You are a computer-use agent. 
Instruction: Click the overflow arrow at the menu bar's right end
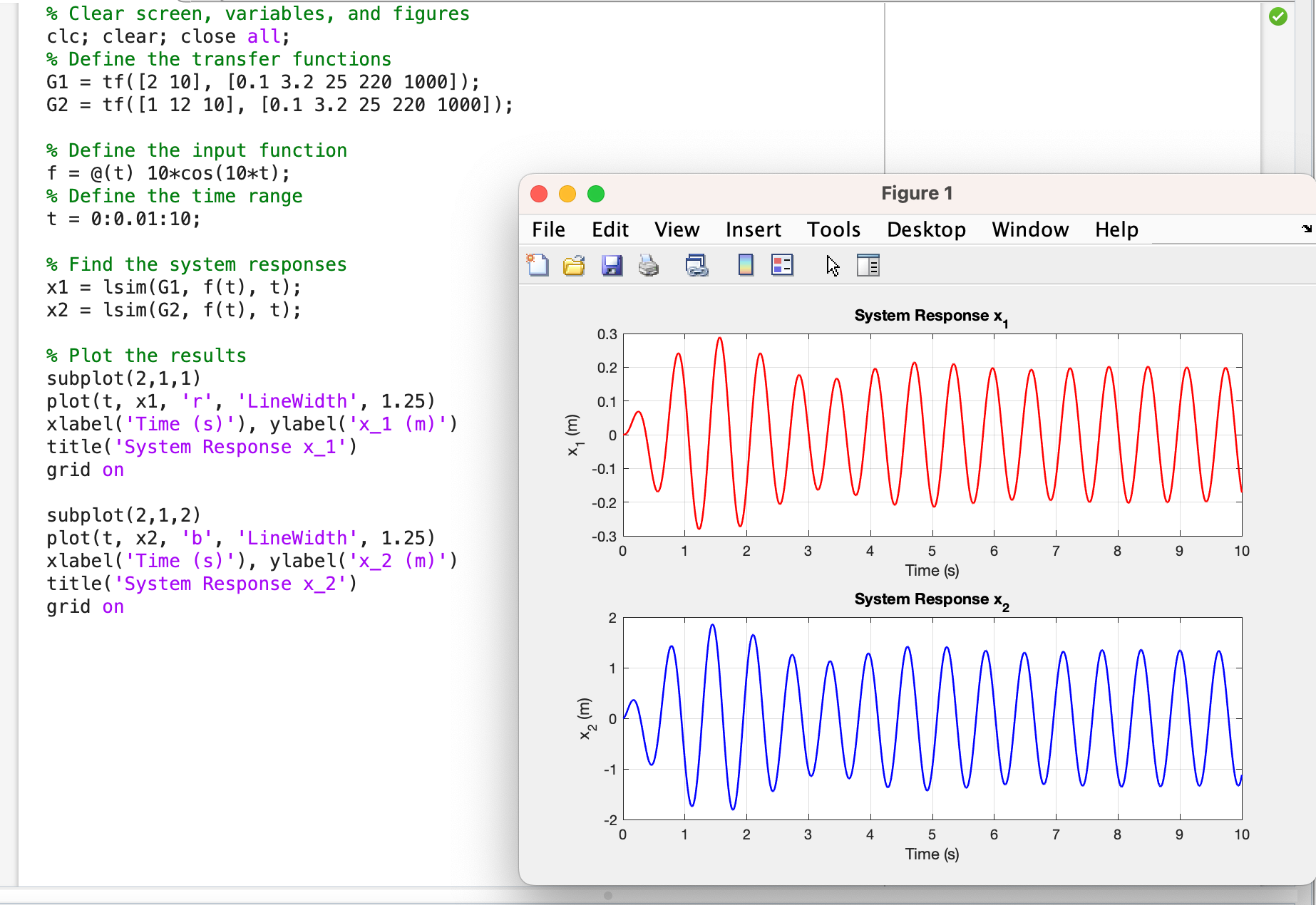(x=1305, y=229)
